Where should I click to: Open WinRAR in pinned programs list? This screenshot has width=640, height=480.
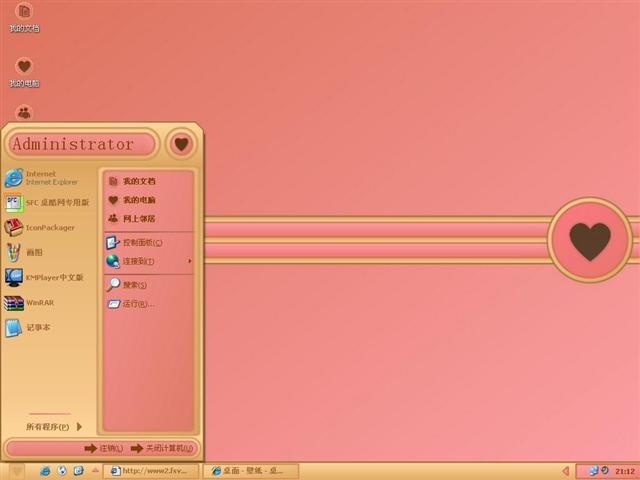pyautogui.click(x=48, y=302)
